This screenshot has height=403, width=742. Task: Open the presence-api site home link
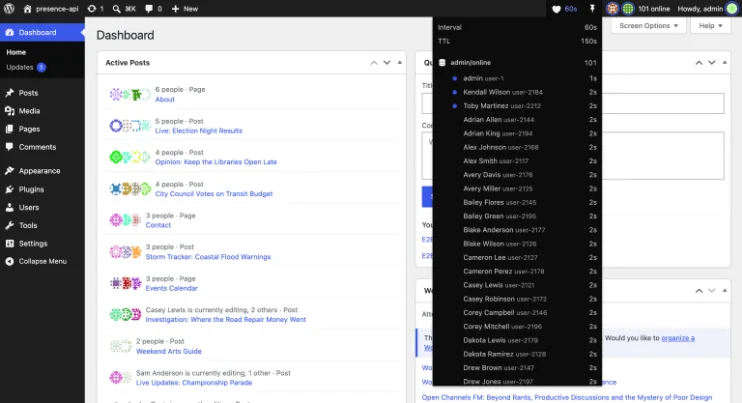click(51, 9)
